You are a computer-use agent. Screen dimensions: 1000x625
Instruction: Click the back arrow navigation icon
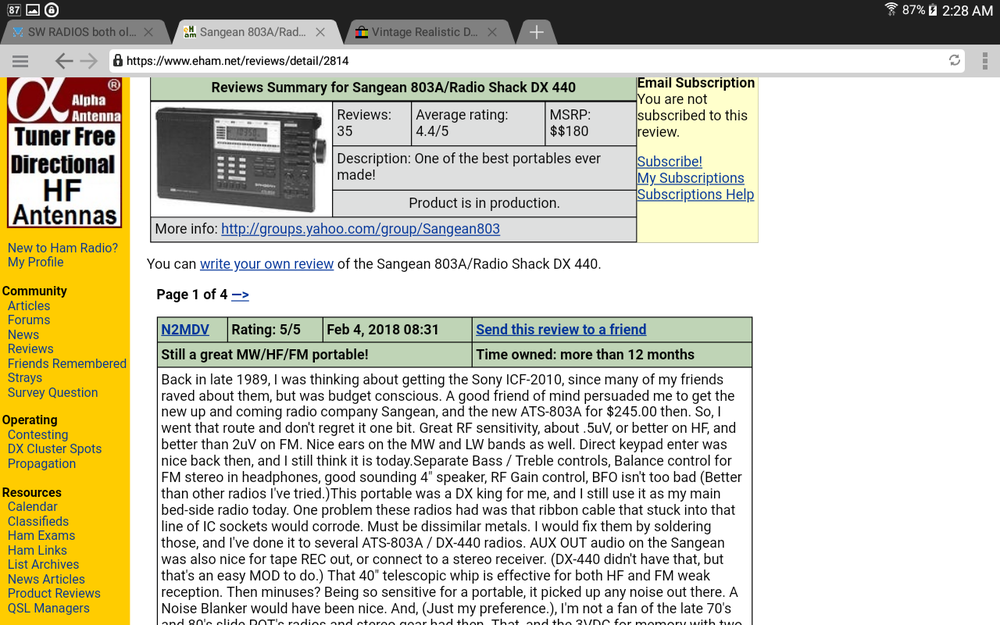coord(64,61)
